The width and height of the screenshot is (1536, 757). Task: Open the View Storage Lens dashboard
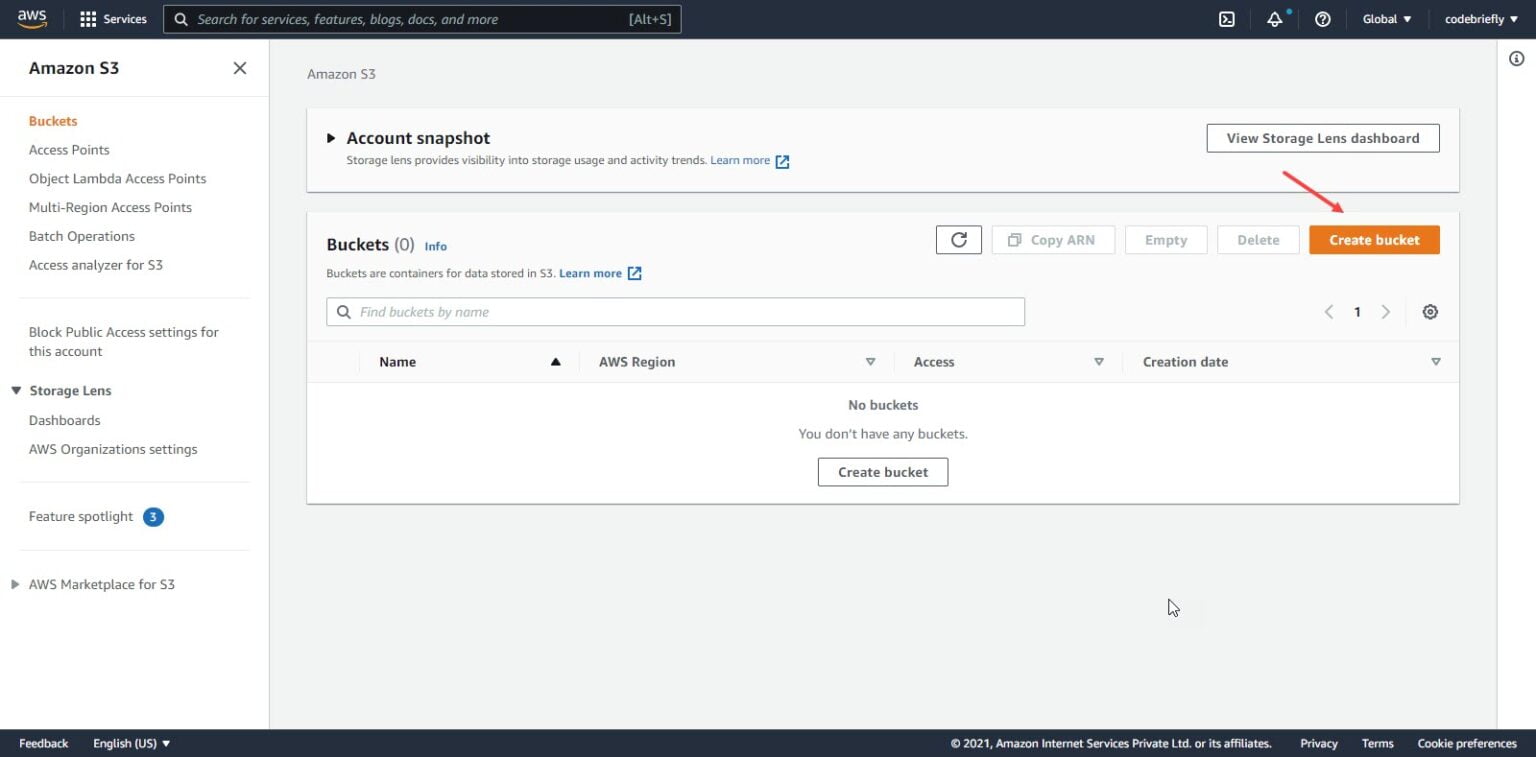[x=1322, y=138]
